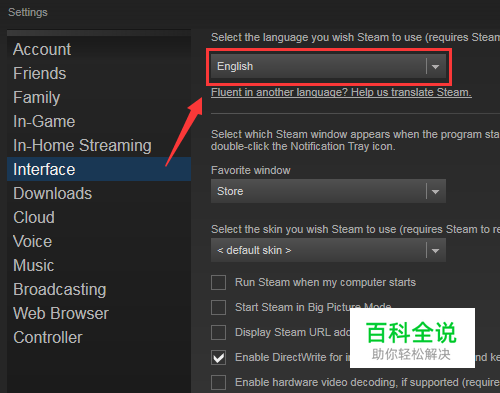
Task: Click the Settings window title
Action: [28, 12]
